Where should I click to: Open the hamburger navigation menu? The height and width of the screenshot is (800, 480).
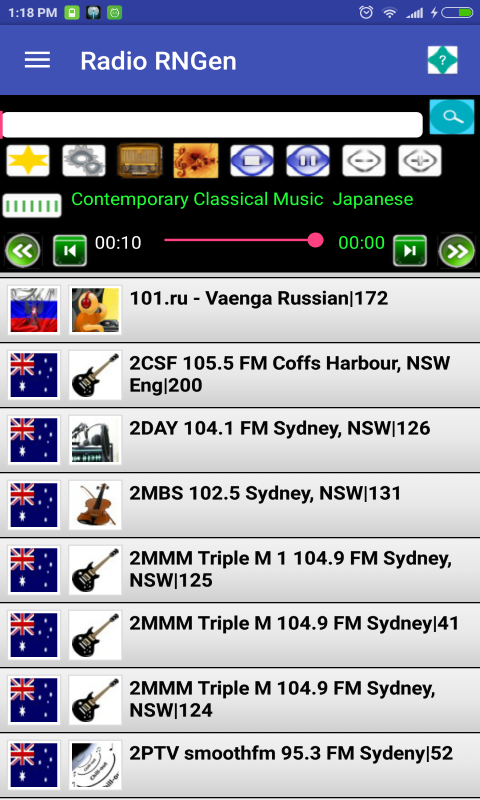(37, 60)
